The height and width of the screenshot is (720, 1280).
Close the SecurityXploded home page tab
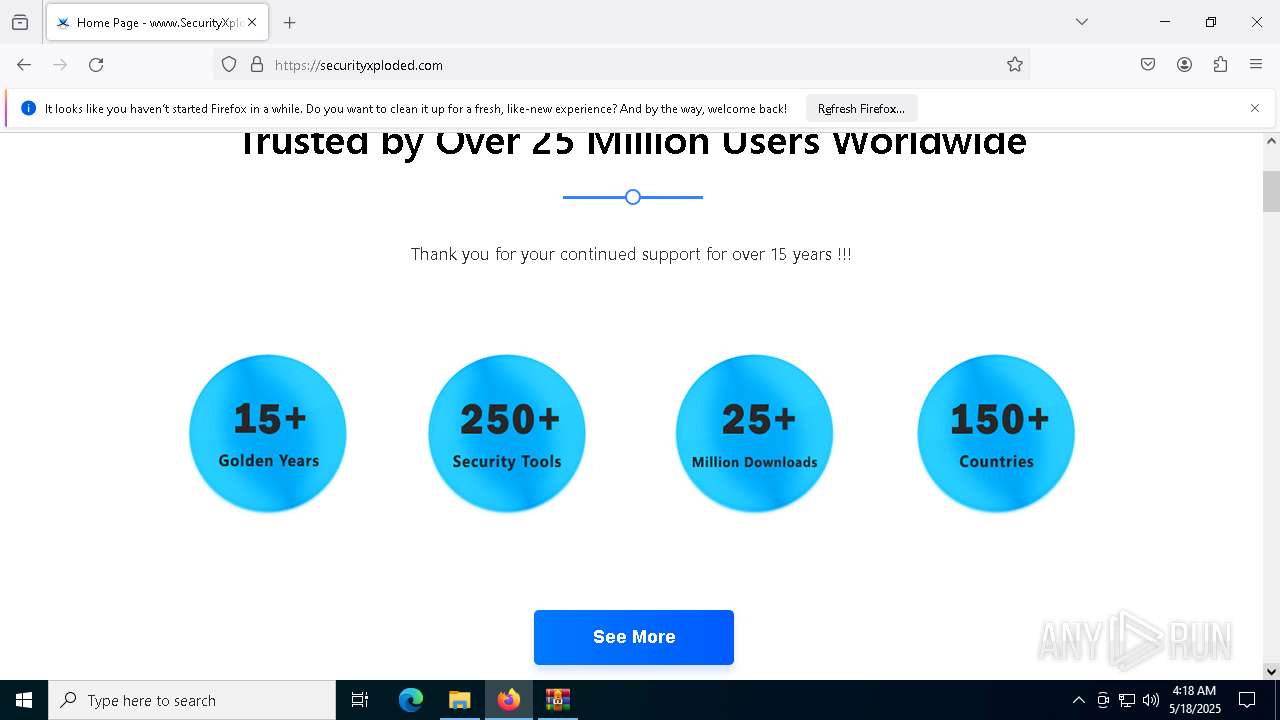(252, 22)
